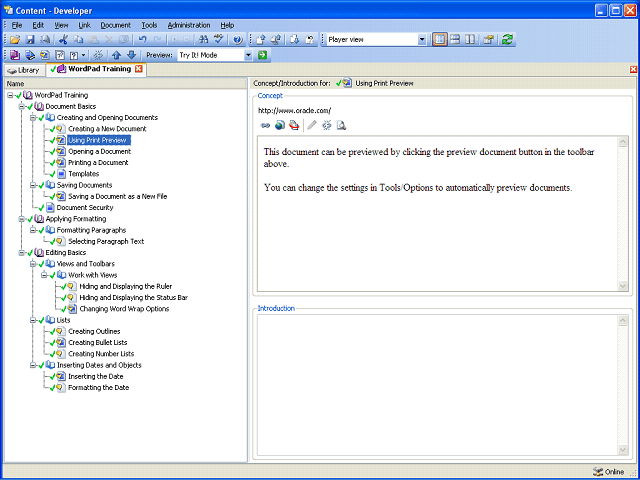Click the green refresh arrows icon

(507, 40)
